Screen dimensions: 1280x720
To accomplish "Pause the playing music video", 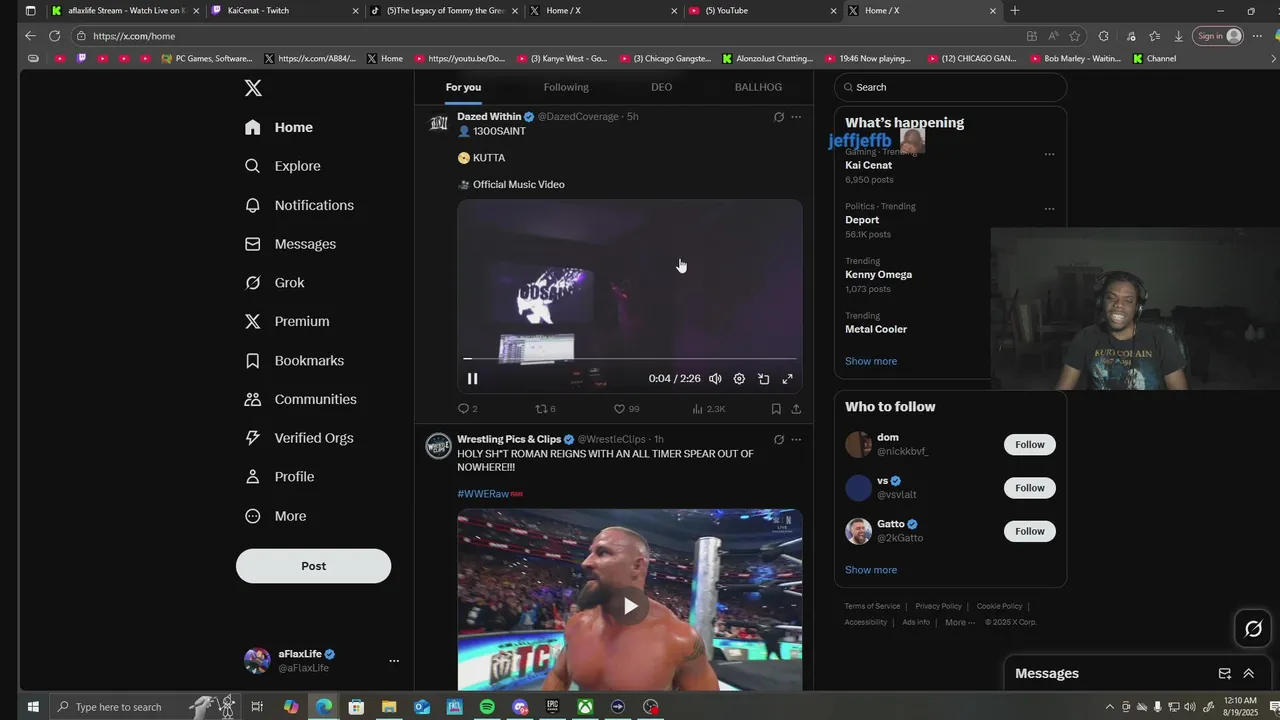I will pos(472,379).
